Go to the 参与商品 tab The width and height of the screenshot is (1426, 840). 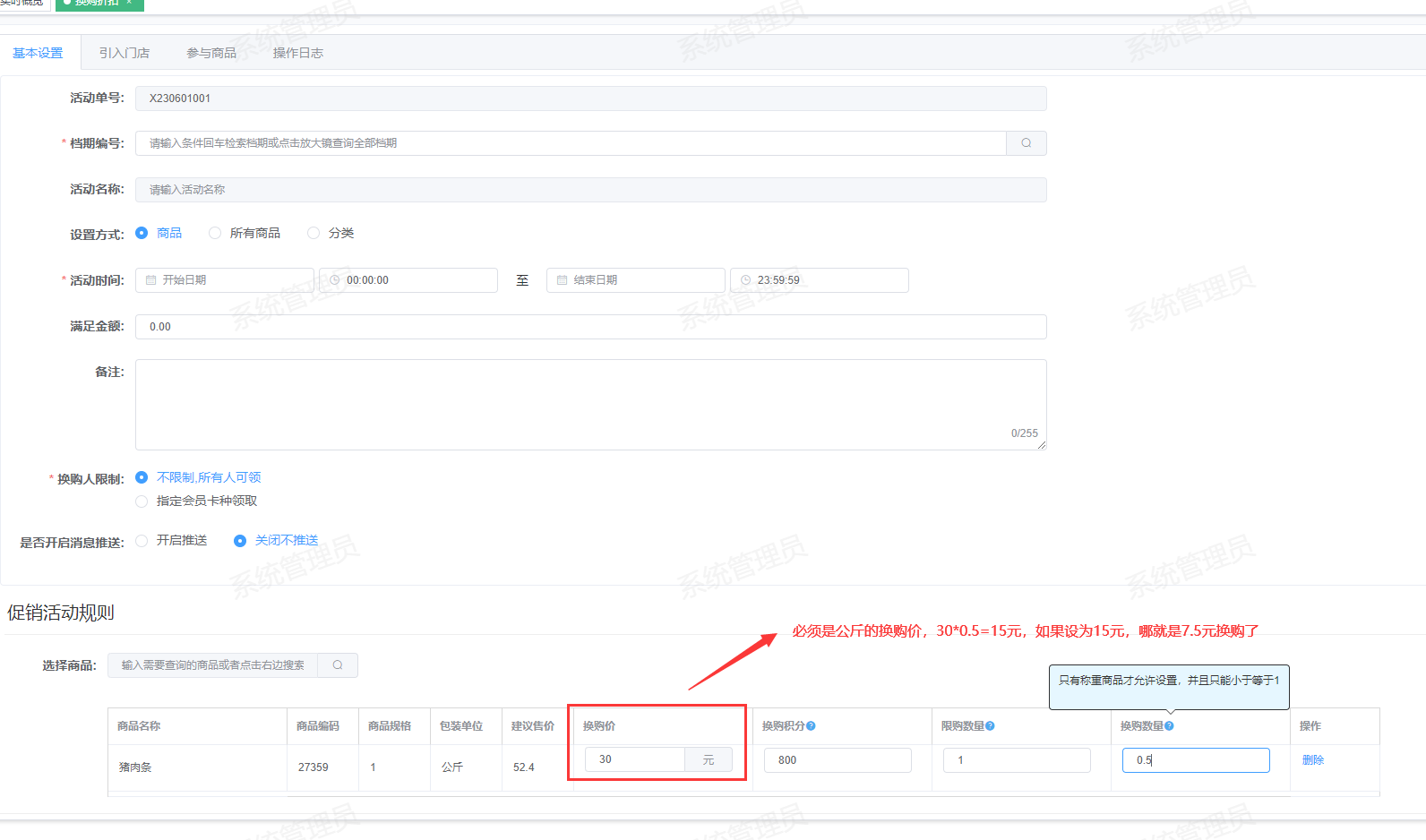coord(211,53)
